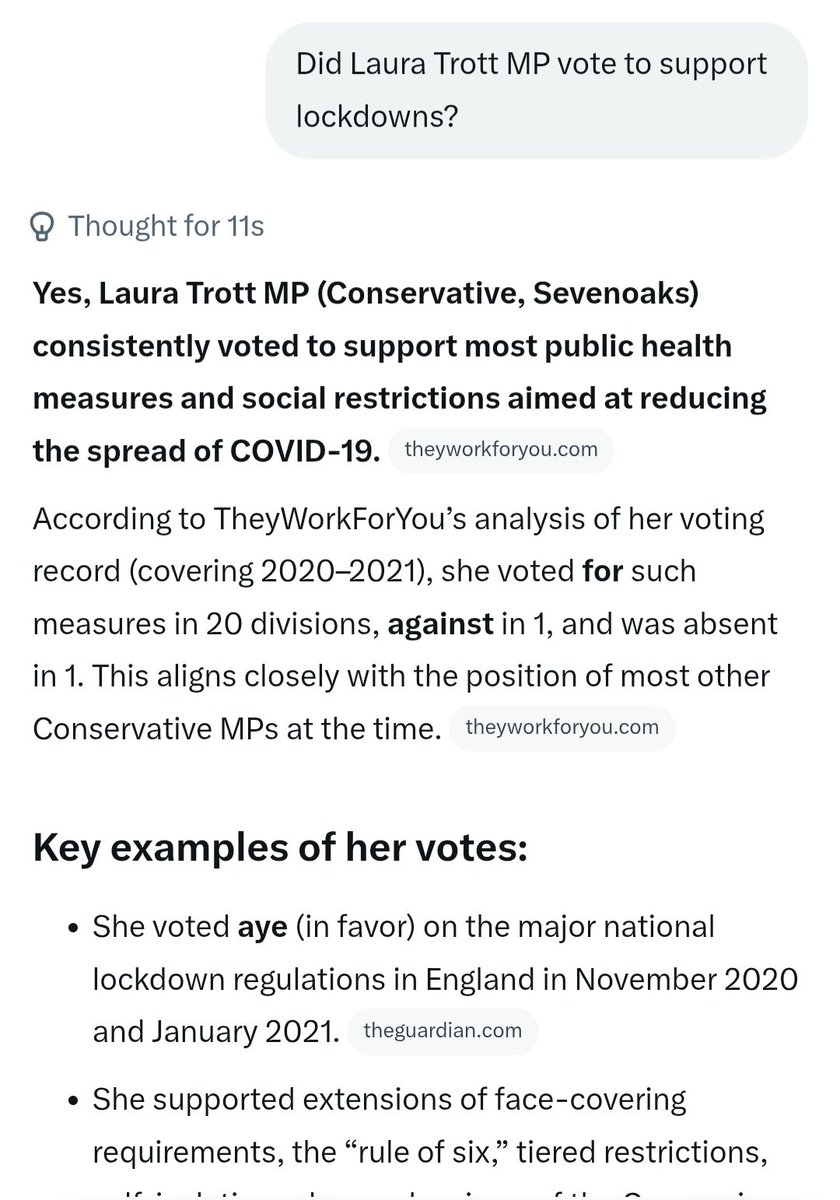Click the bold word "against" in the paragraph

[x=441, y=624]
